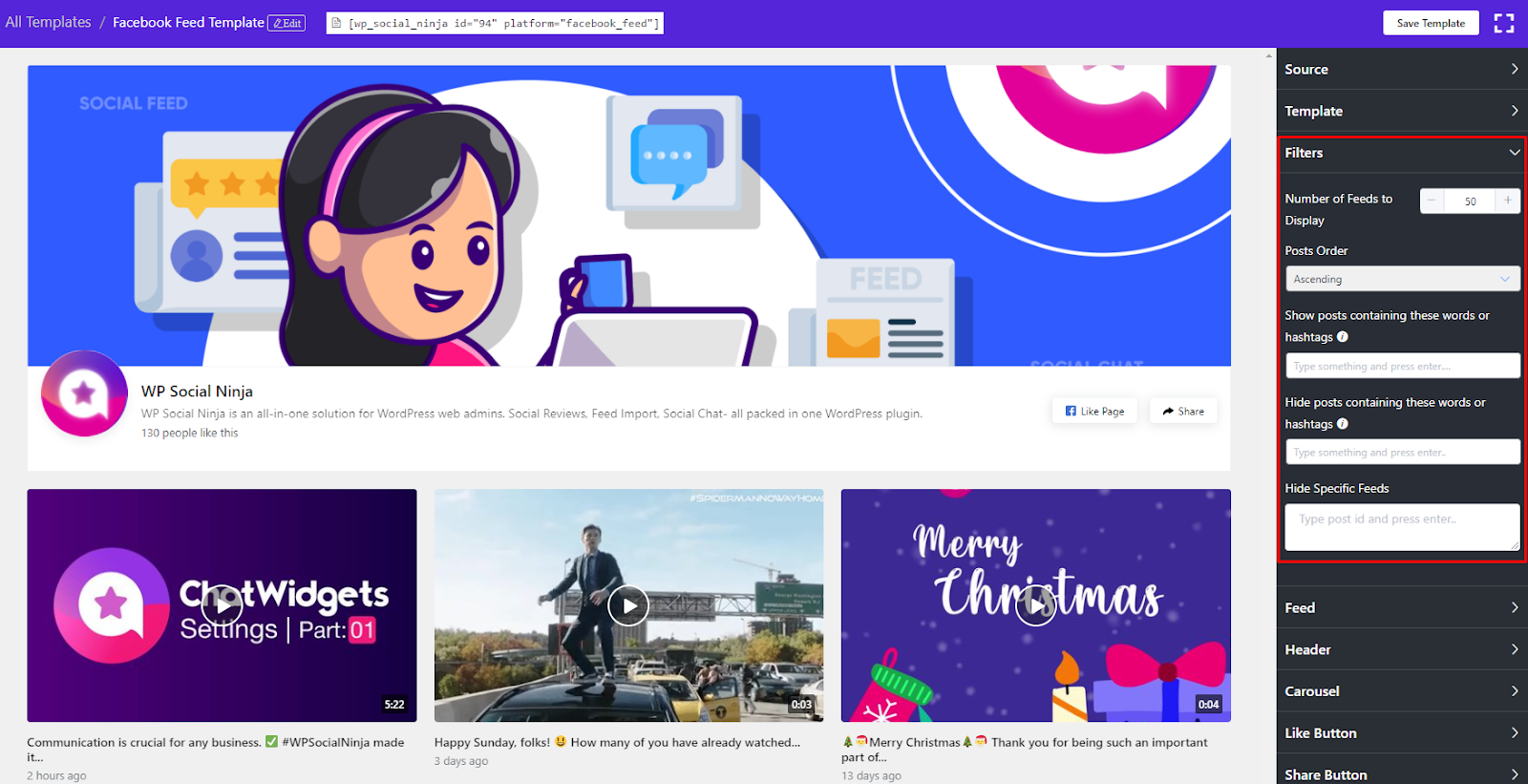Click the 'Posts Order' label
Screen dimensions: 1528x784
click(x=1316, y=251)
